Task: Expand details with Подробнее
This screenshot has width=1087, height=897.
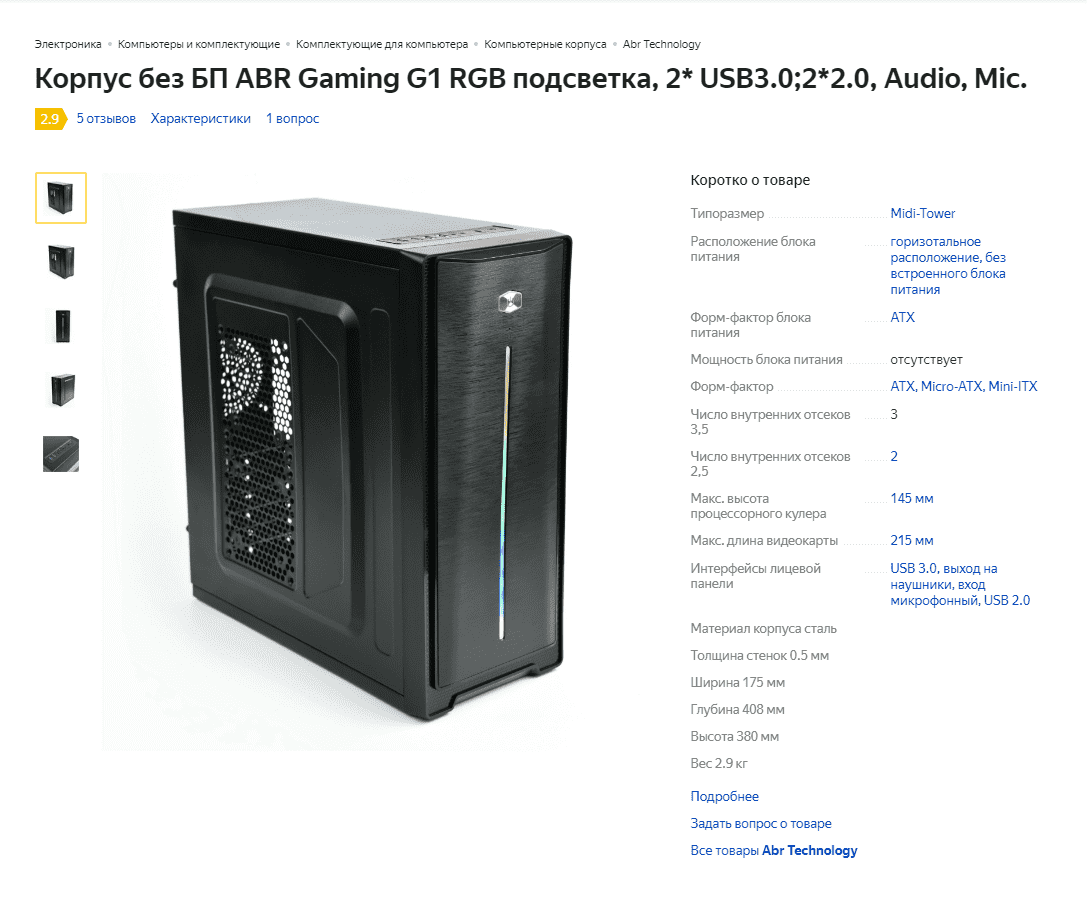Action: coord(724,796)
